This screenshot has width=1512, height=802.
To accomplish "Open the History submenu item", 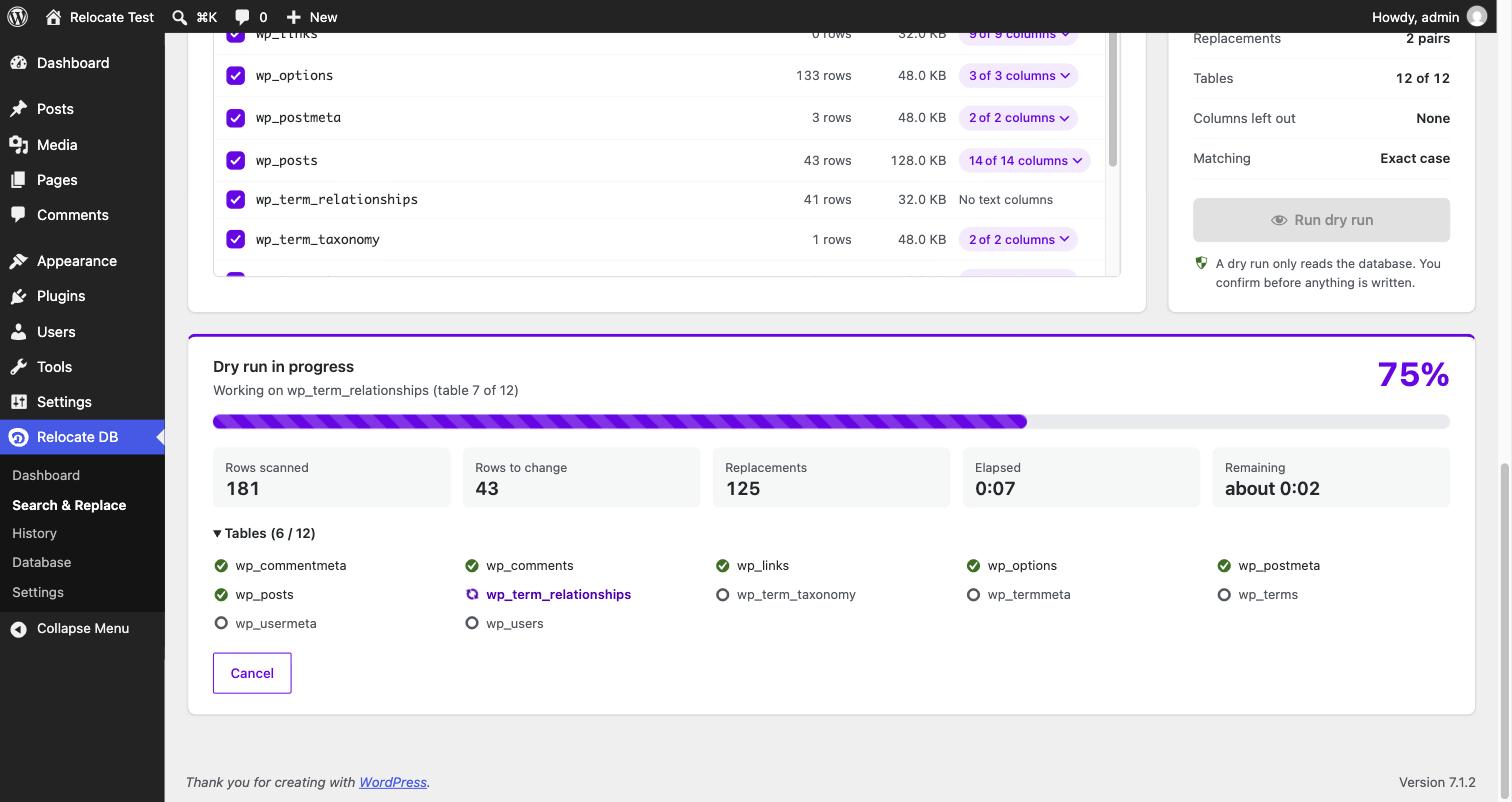I will 34,533.
